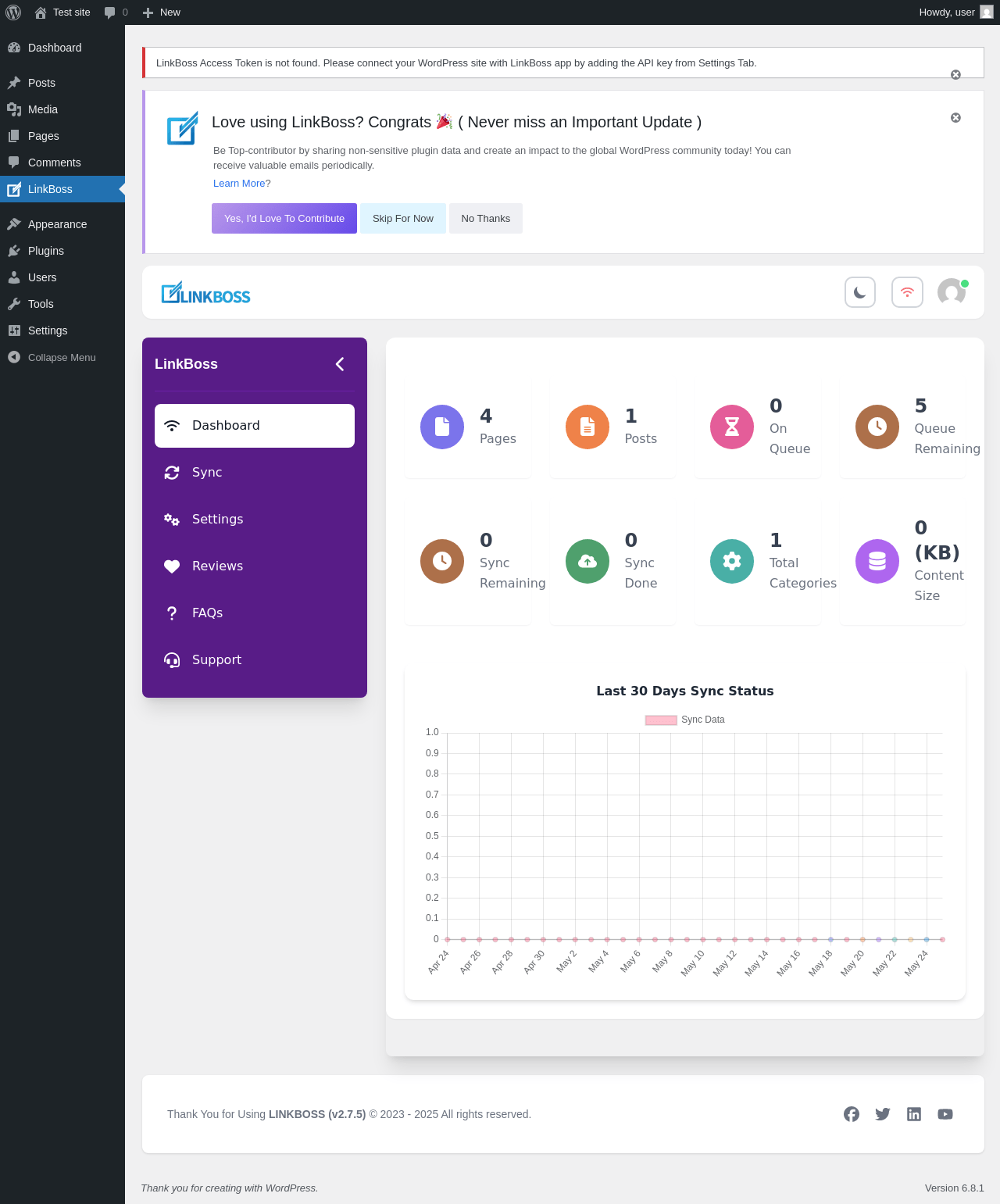1000x1204 pixels.
Task: Click the Sync Remaining clock icon
Action: coord(442,561)
